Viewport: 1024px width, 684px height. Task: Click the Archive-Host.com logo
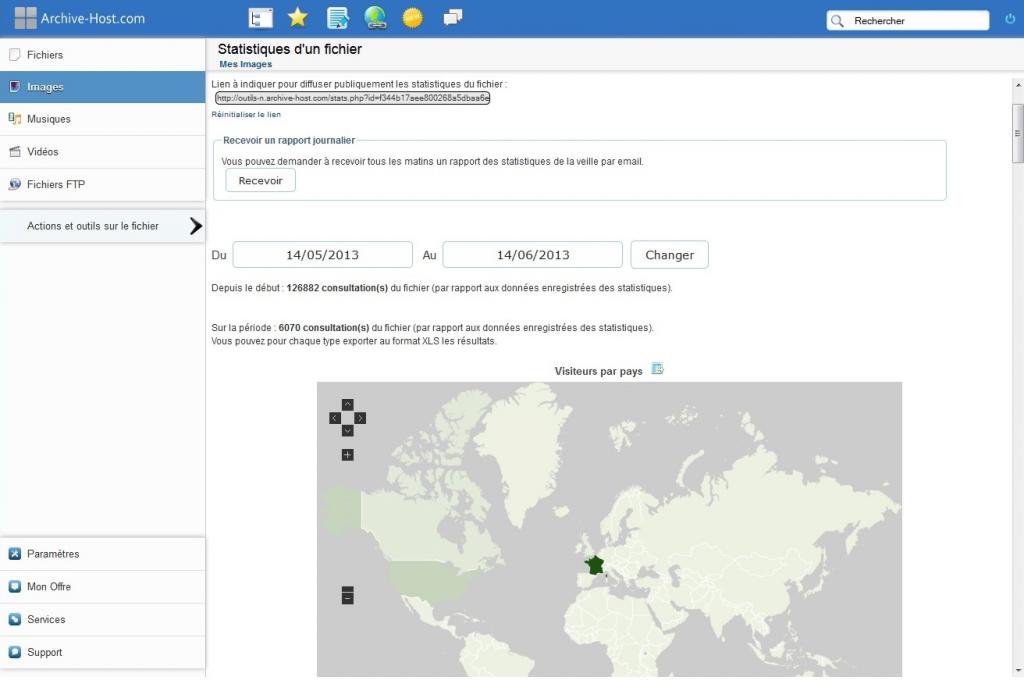tap(80, 18)
